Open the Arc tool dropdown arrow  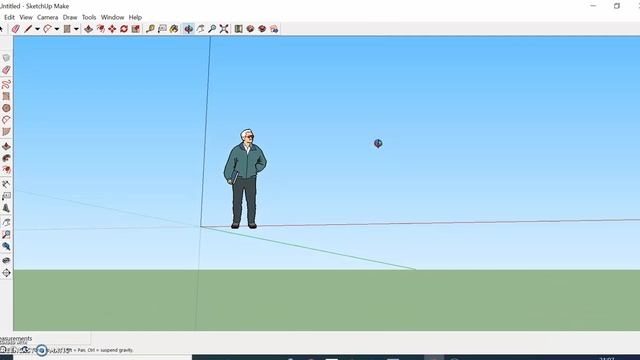click(57, 29)
